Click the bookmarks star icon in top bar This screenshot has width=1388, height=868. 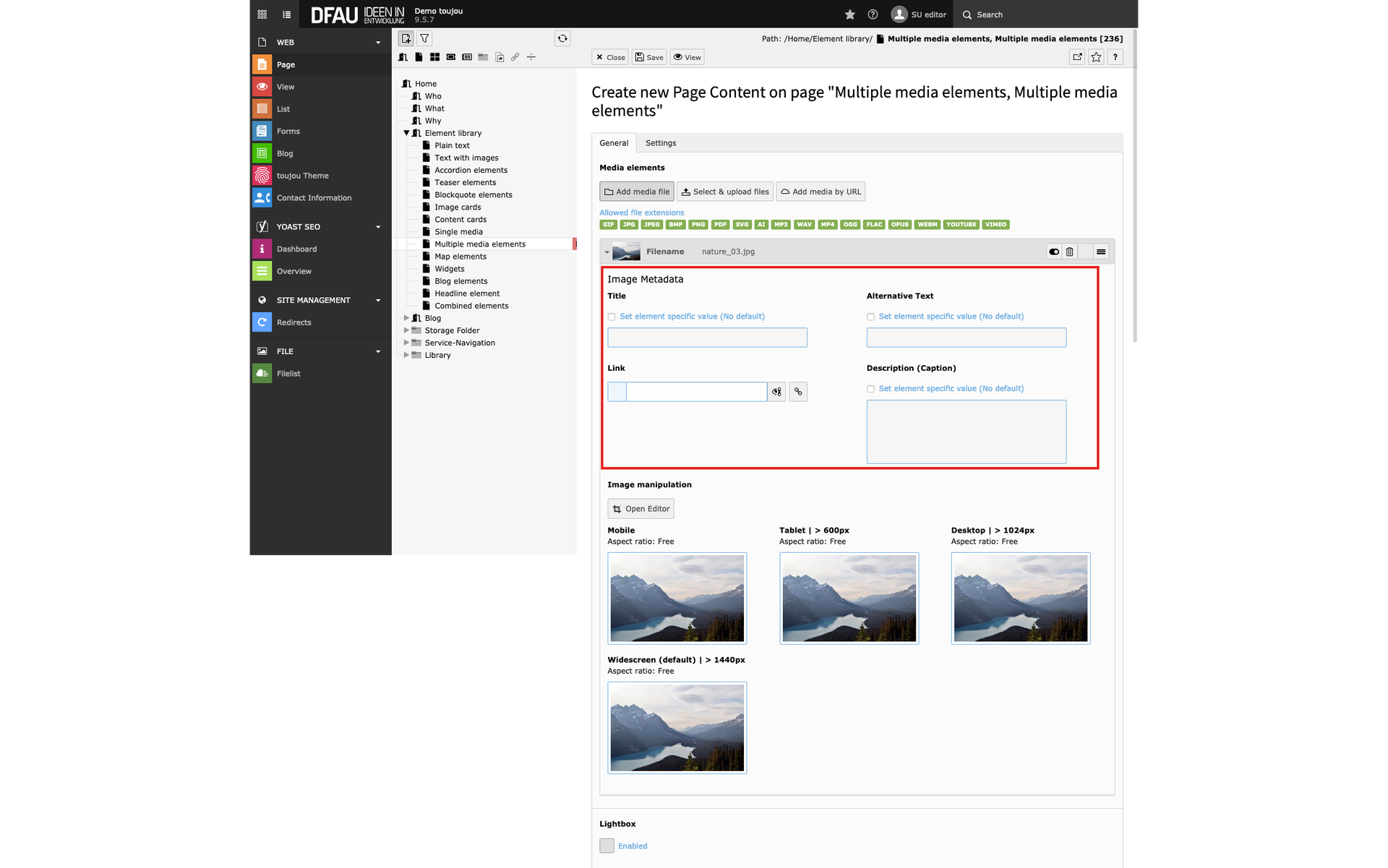point(849,14)
